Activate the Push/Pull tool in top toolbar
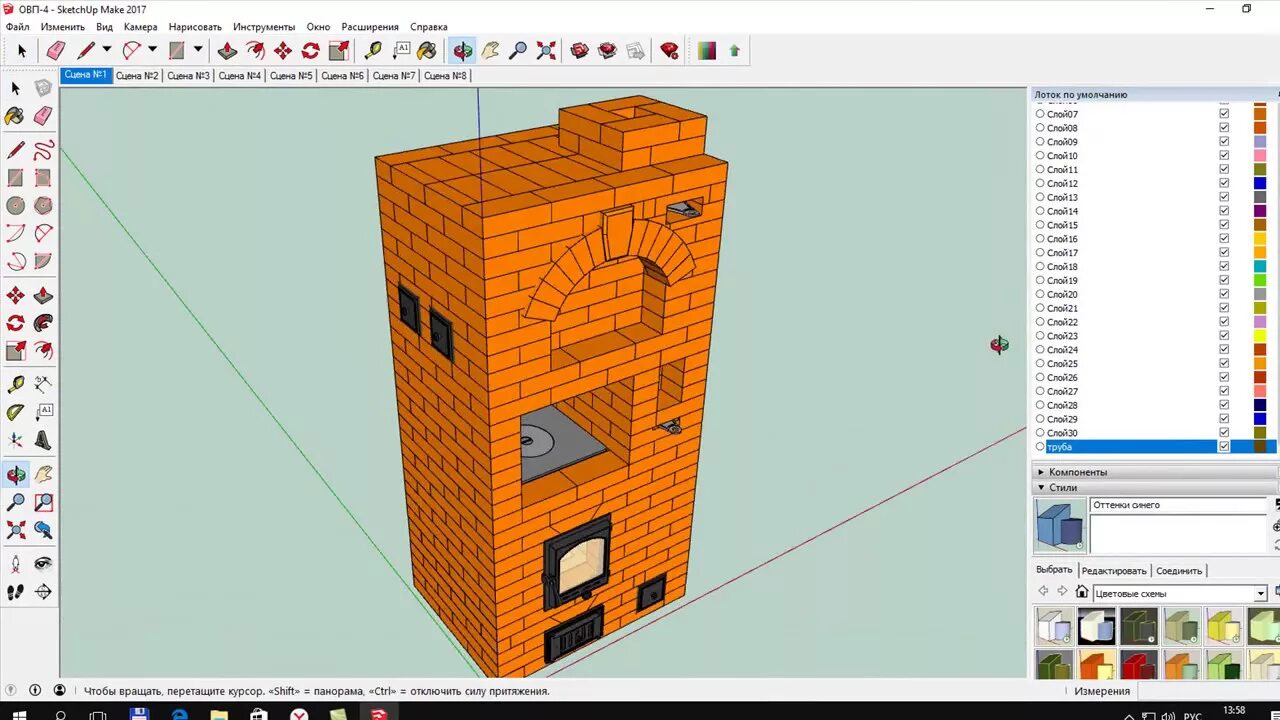 point(228,50)
